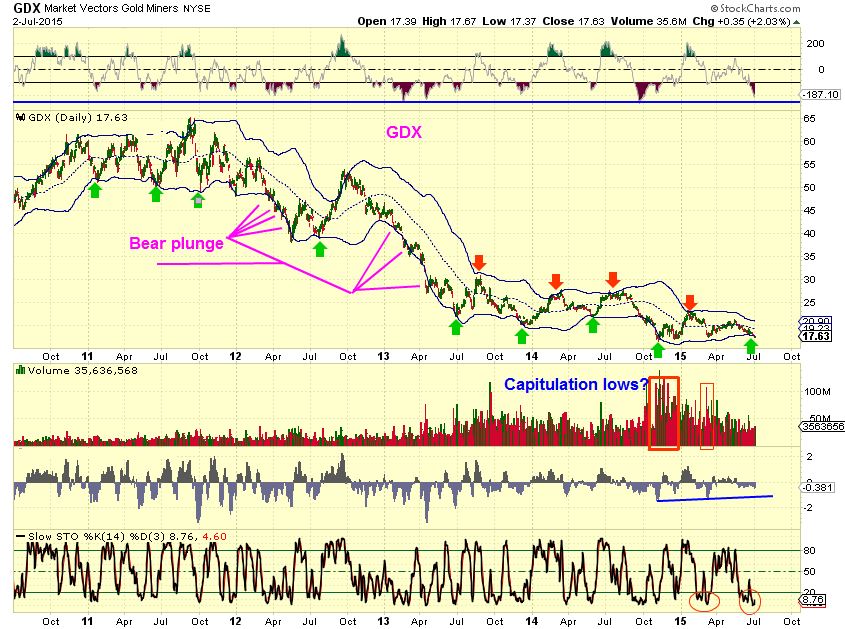Click the 40 price axis label
This screenshot has width=845, height=629.
pos(809,234)
